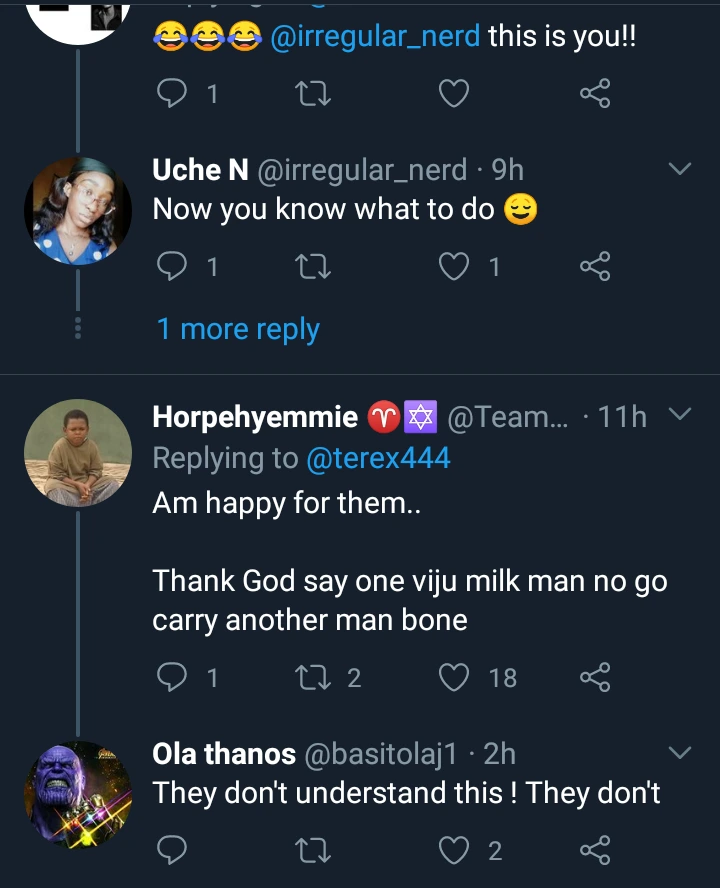Share Horpehyemmie's tweet

[x=595, y=677]
